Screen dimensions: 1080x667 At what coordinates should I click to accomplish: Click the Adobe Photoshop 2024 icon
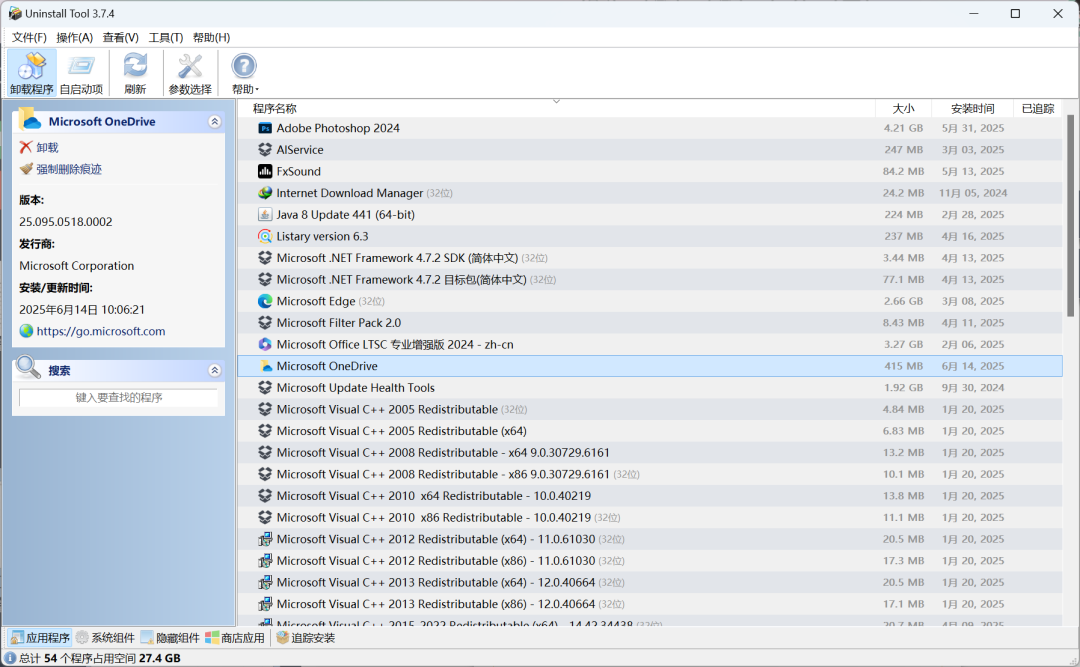pos(265,128)
